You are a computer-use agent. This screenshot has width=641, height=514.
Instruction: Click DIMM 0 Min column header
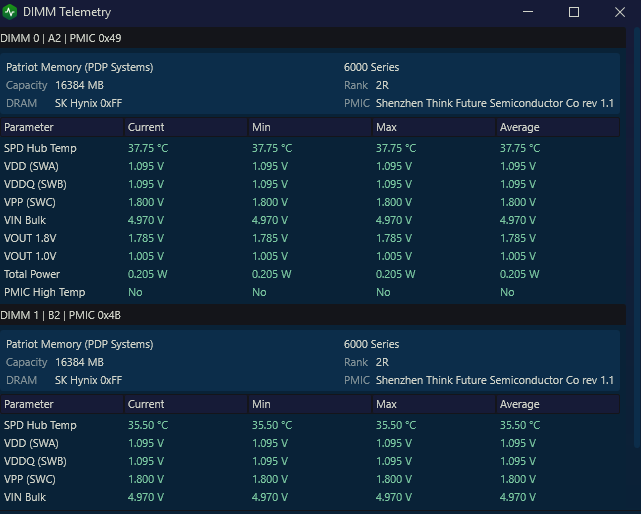click(310, 127)
